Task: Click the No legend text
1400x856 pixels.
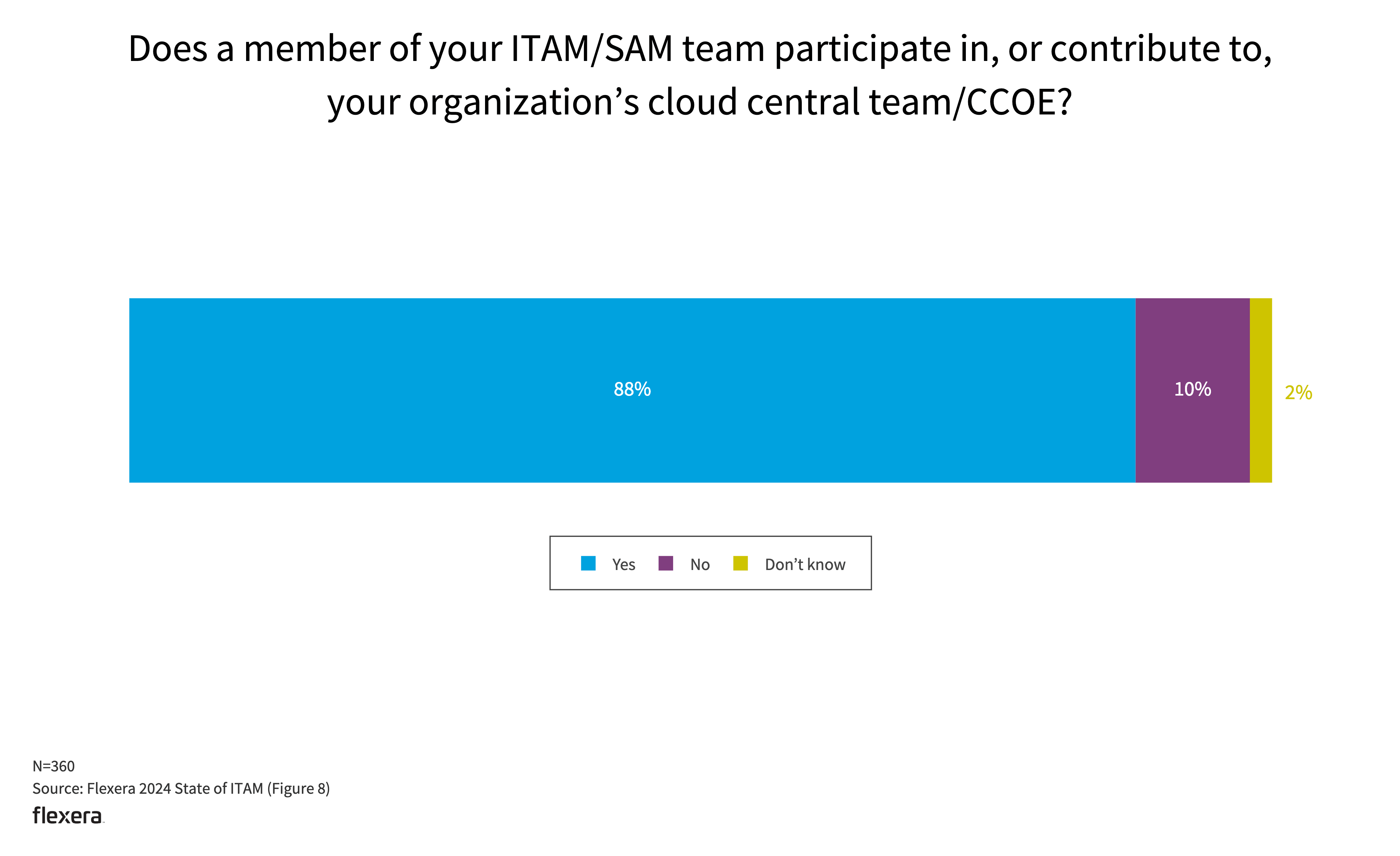Action: point(700,565)
